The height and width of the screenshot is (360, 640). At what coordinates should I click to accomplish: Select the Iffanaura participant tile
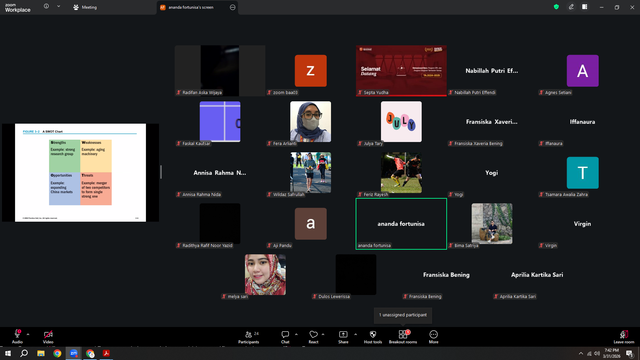(582, 122)
